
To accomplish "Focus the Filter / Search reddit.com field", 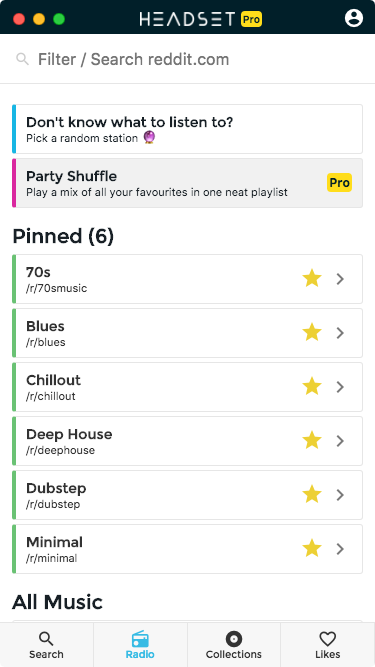I will (188, 59).
